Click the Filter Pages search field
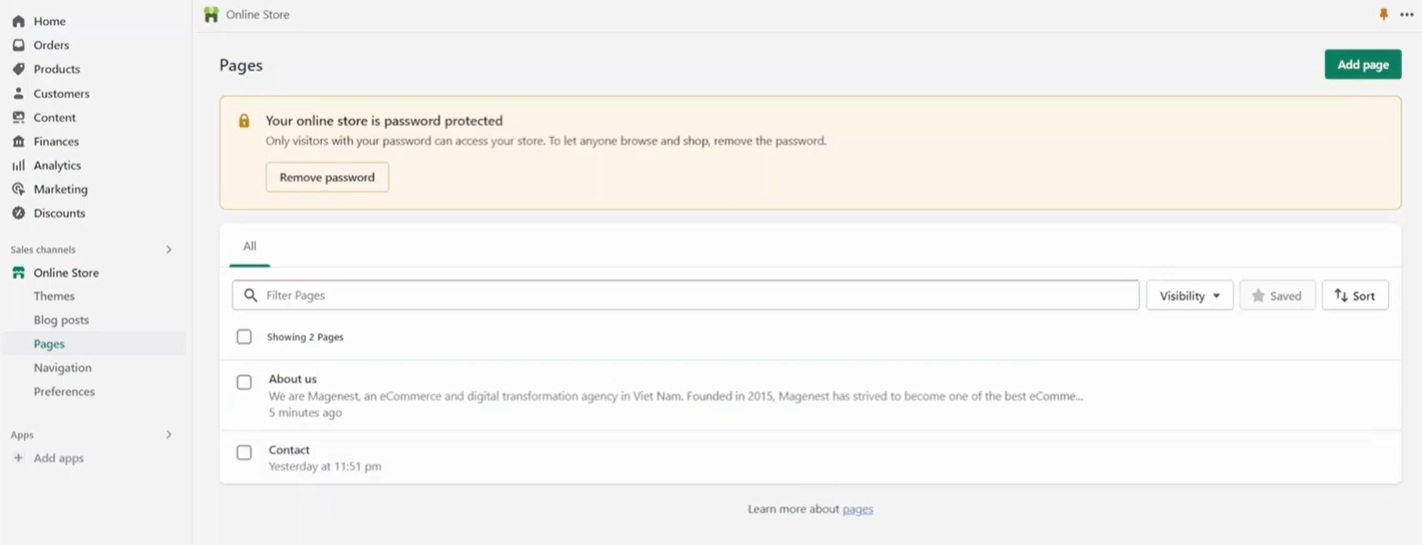This screenshot has width=1422, height=545. click(x=686, y=295)
